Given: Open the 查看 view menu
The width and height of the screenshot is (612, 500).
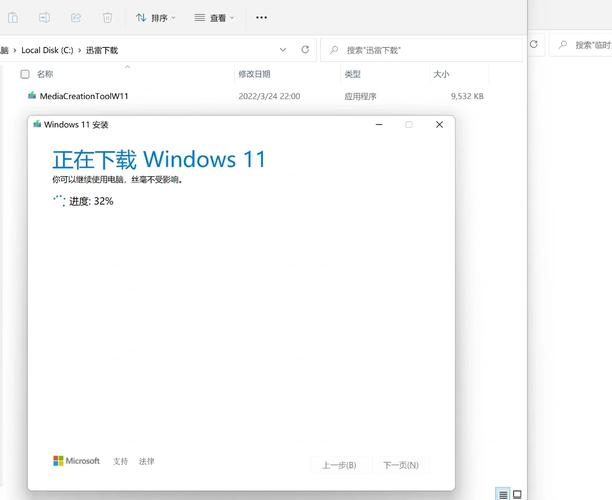Looking at the screenshot, I should [x=214, y=18].
